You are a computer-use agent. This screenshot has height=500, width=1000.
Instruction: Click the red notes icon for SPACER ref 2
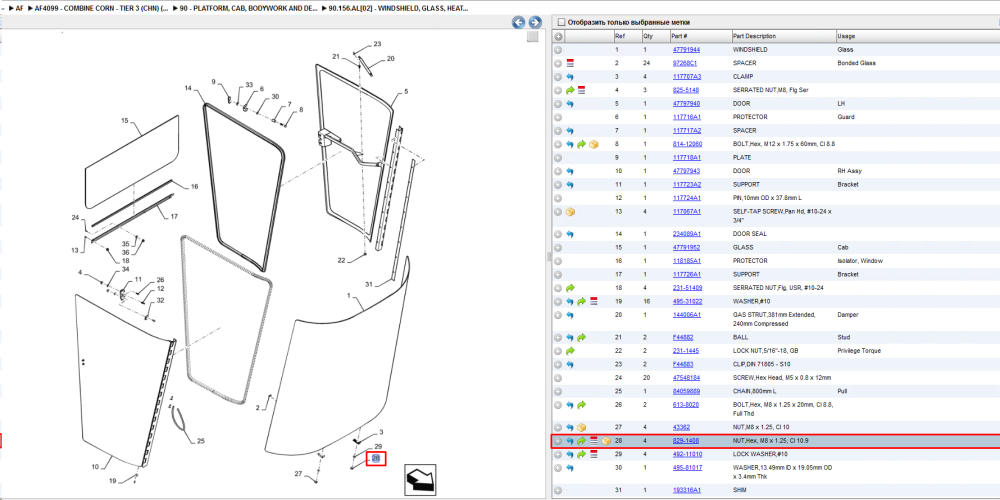[x=570, y=63]
